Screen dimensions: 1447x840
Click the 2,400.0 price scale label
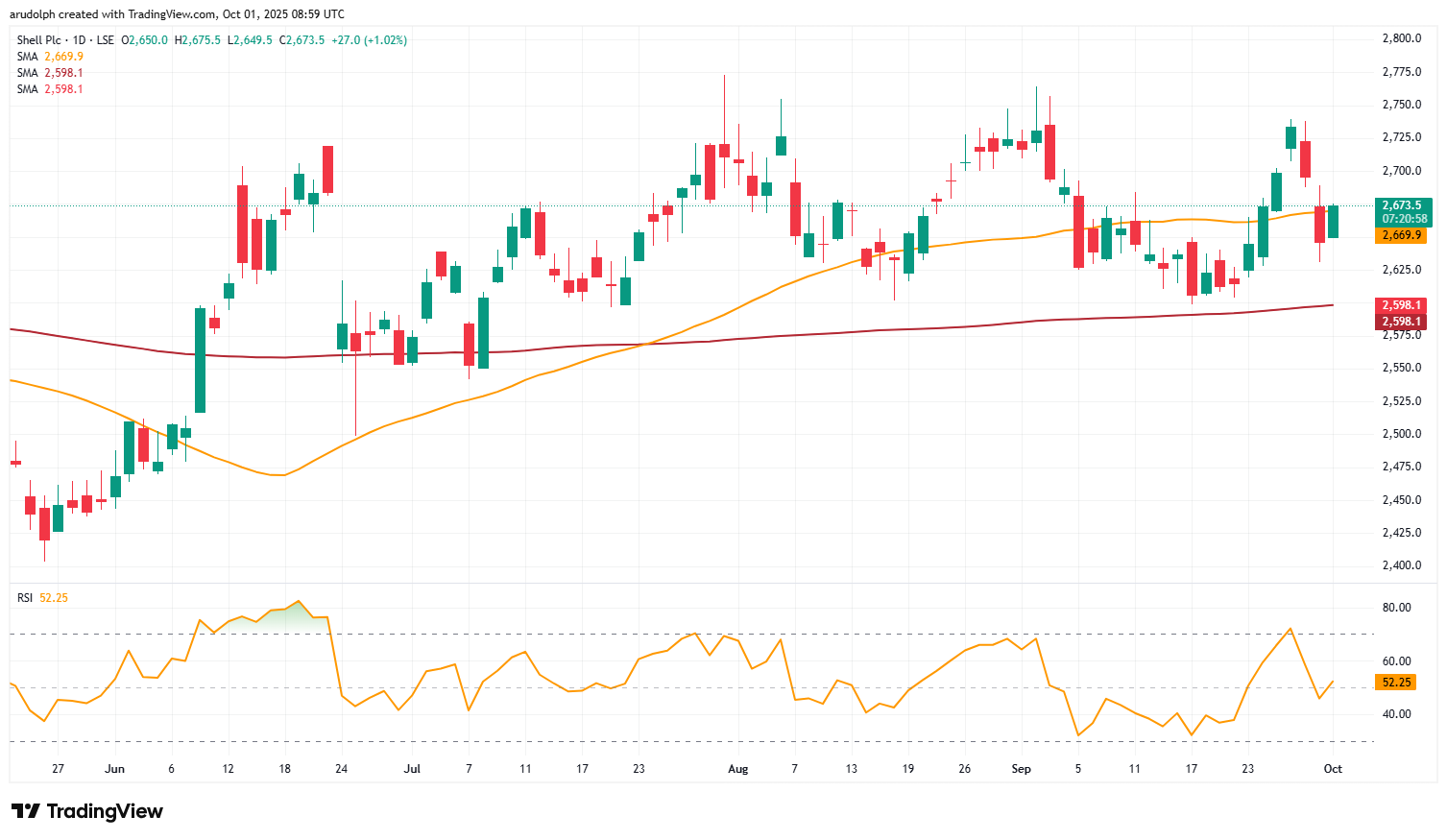point(1401,565)
